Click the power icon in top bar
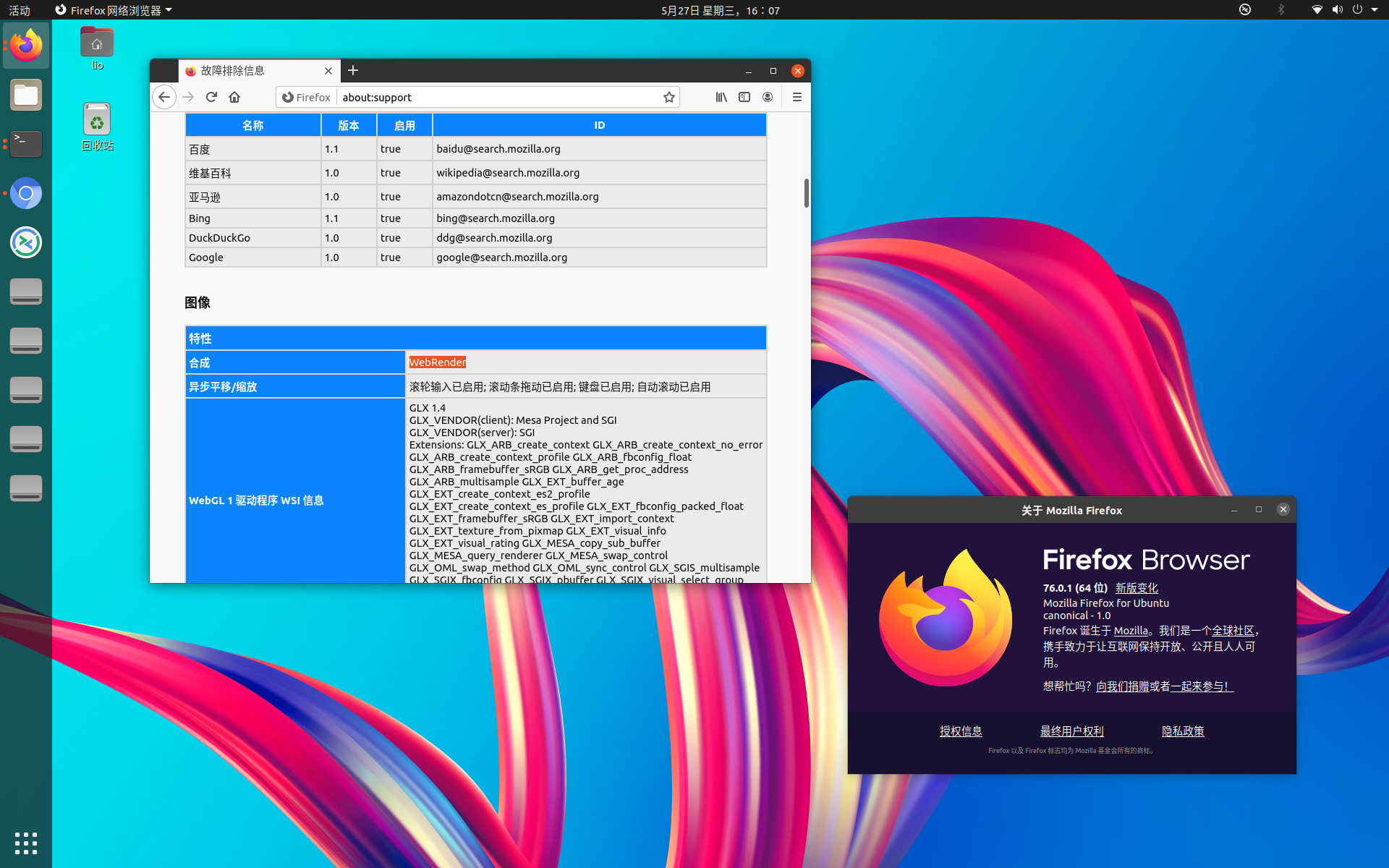Screen dimensions: 1389x868 pos(1357,10)
